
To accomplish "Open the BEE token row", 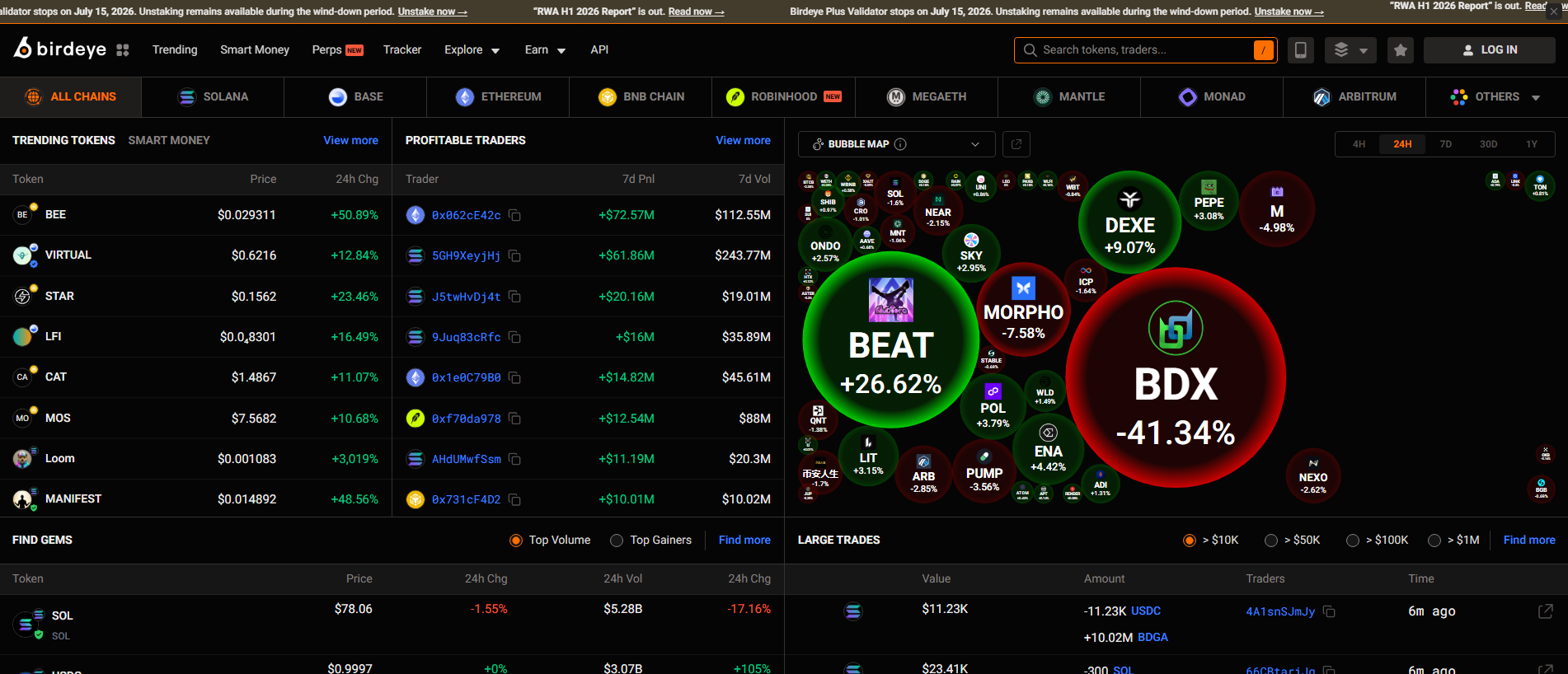I will [196, 215].
